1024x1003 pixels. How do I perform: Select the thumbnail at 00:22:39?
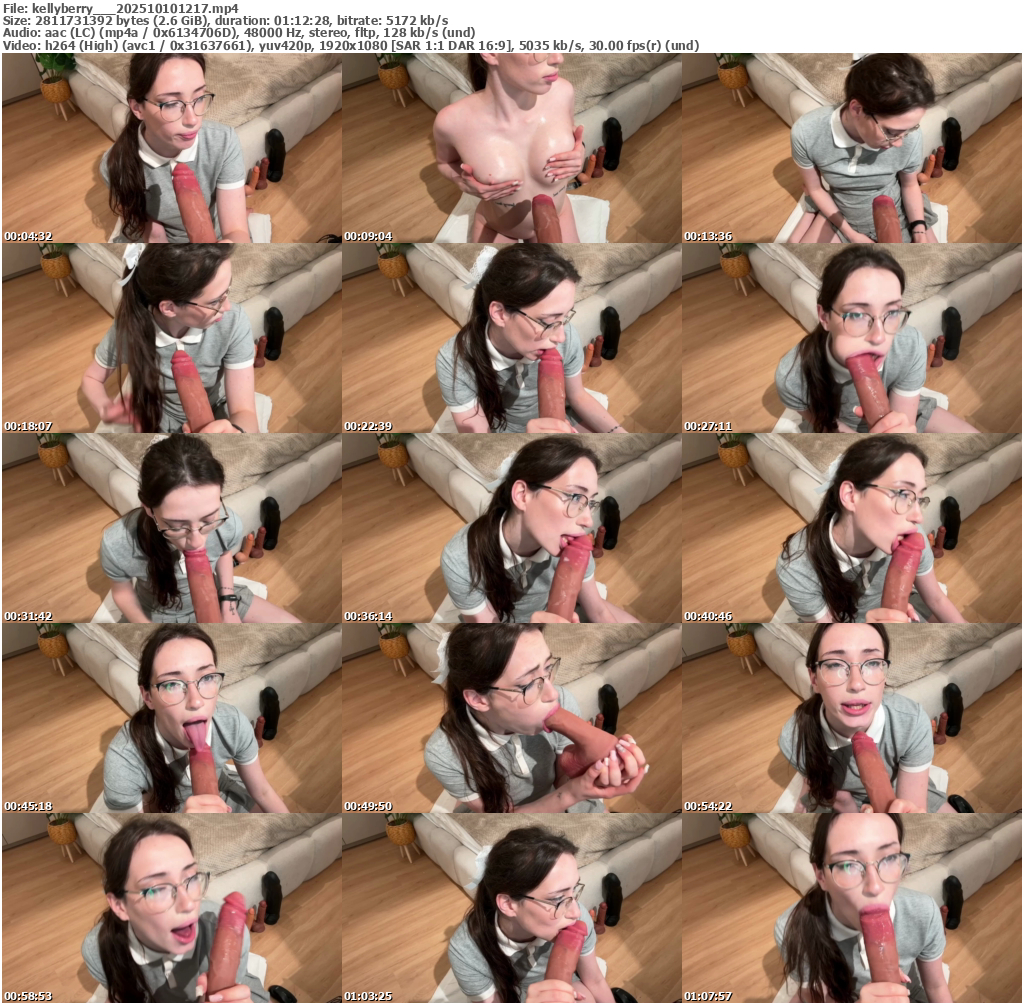511,338
